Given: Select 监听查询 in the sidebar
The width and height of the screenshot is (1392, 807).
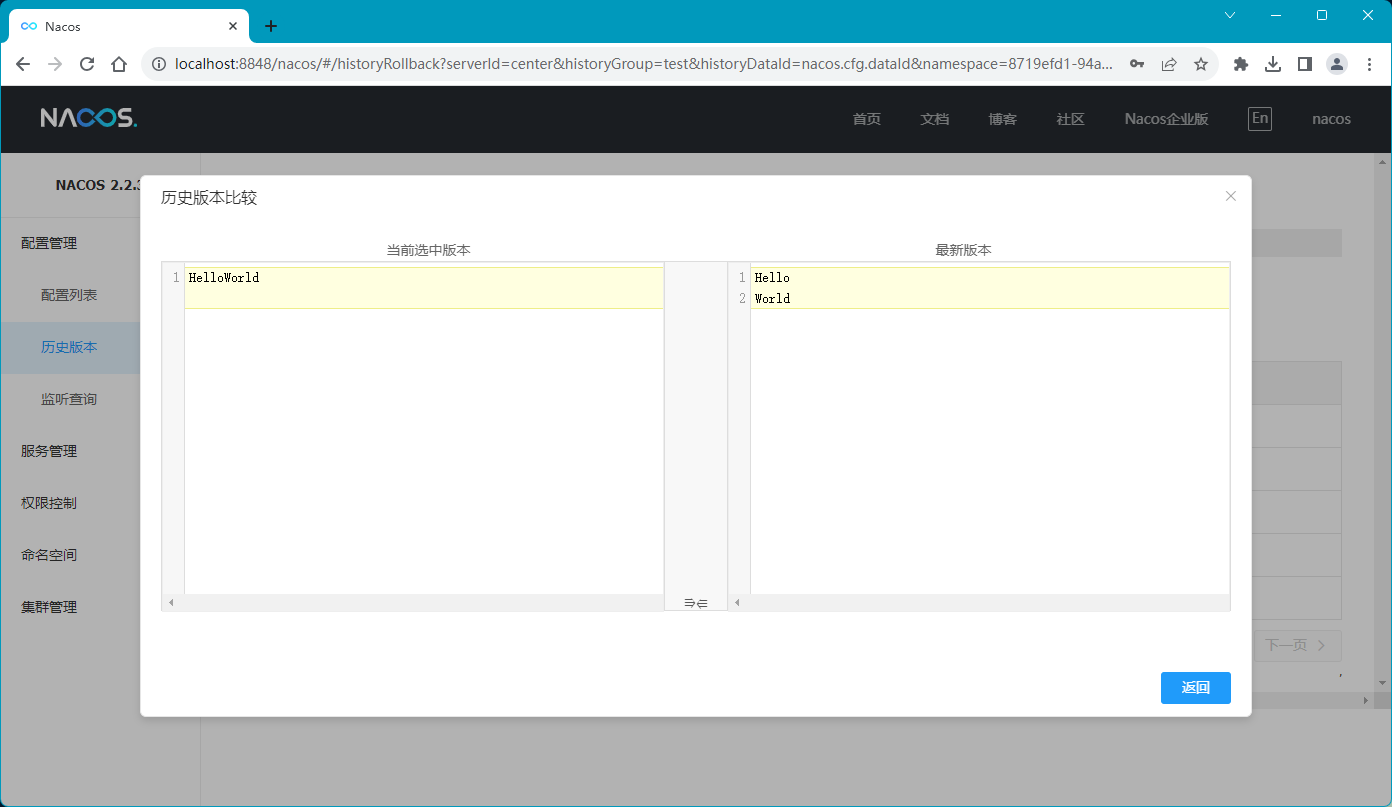Looking at the screenshot, I should (x=69, y=399).
